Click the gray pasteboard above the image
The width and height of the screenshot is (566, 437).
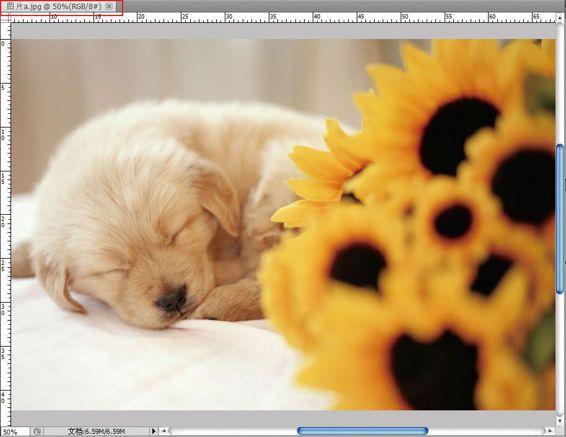point(283,31)
